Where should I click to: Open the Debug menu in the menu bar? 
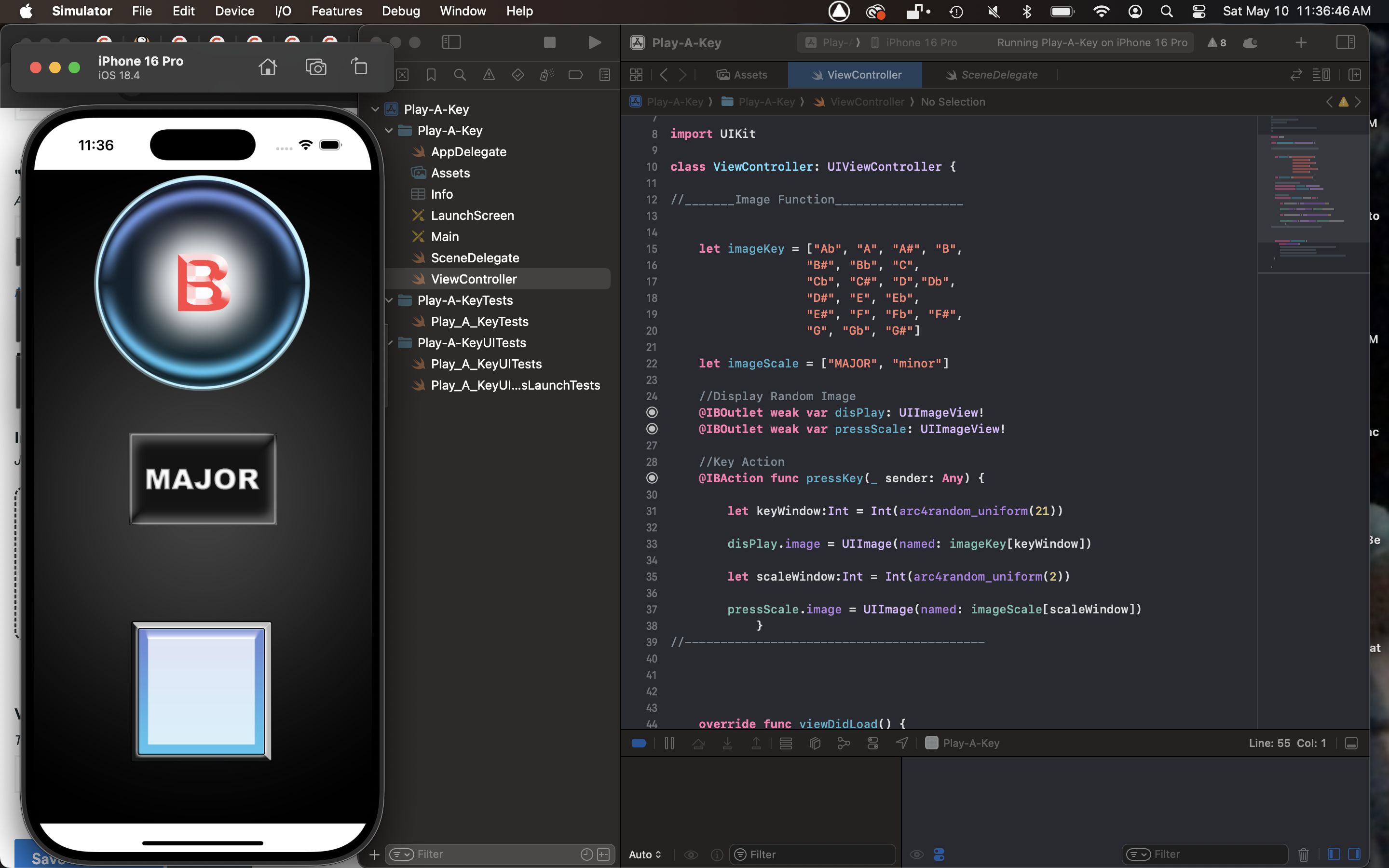click(x=401, y=11)
